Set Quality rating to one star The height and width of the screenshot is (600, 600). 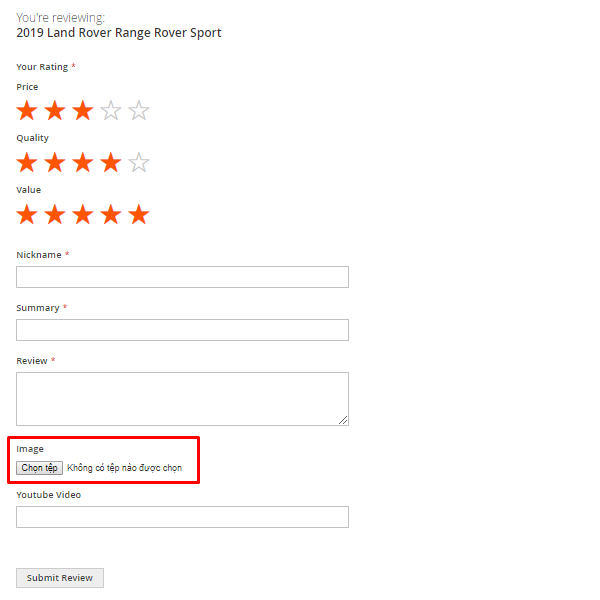(x=27, y=162)
